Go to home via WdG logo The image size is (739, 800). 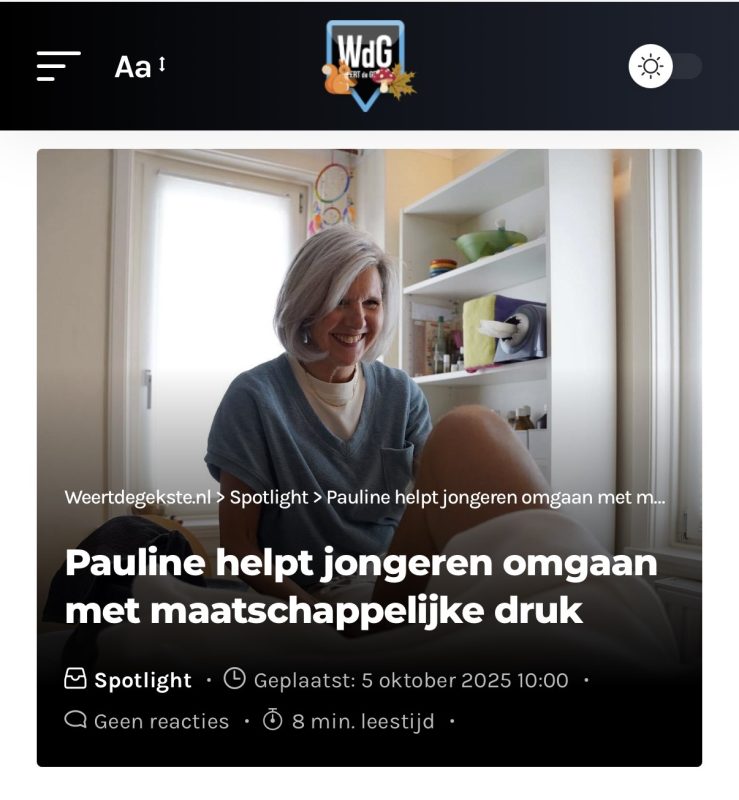(368, 65)
